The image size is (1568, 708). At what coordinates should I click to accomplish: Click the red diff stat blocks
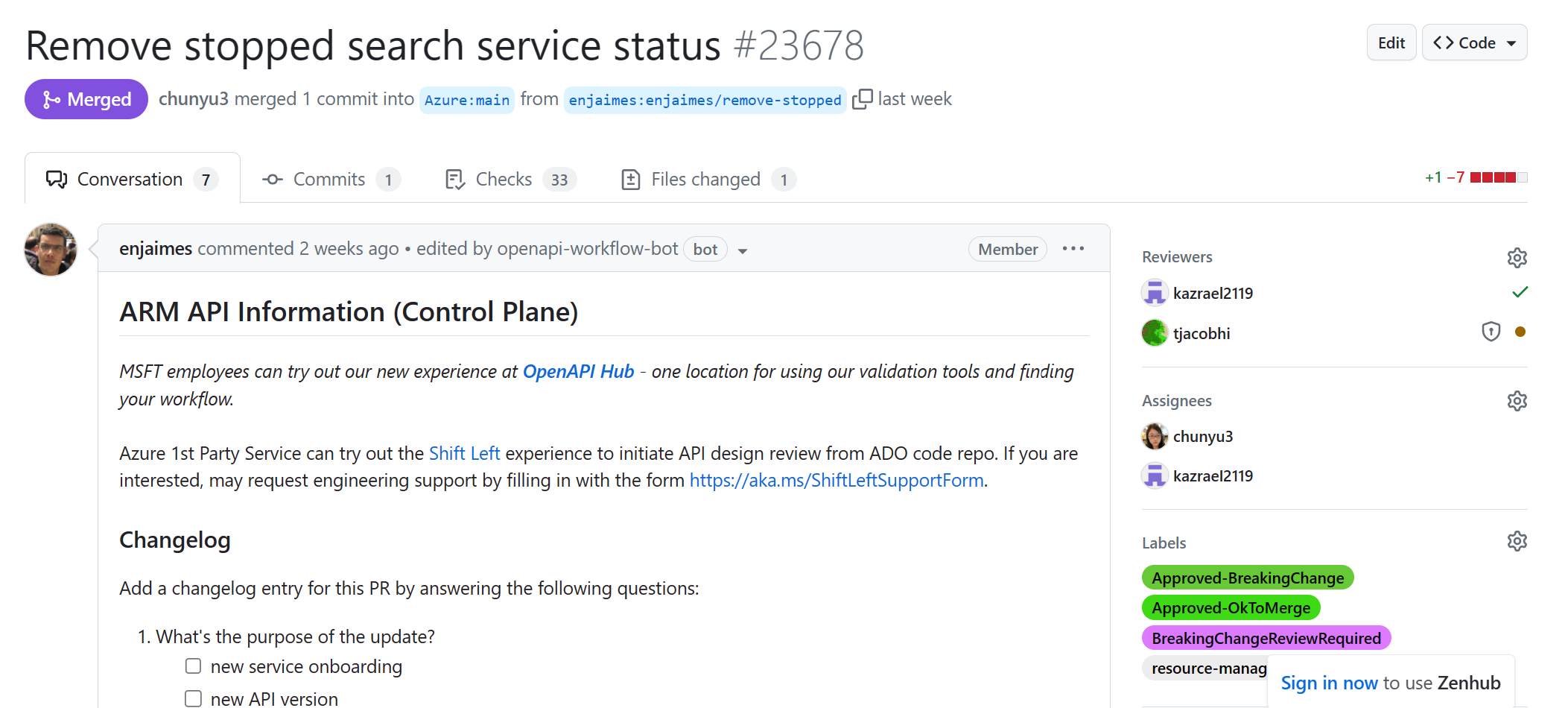(1494, 177)
